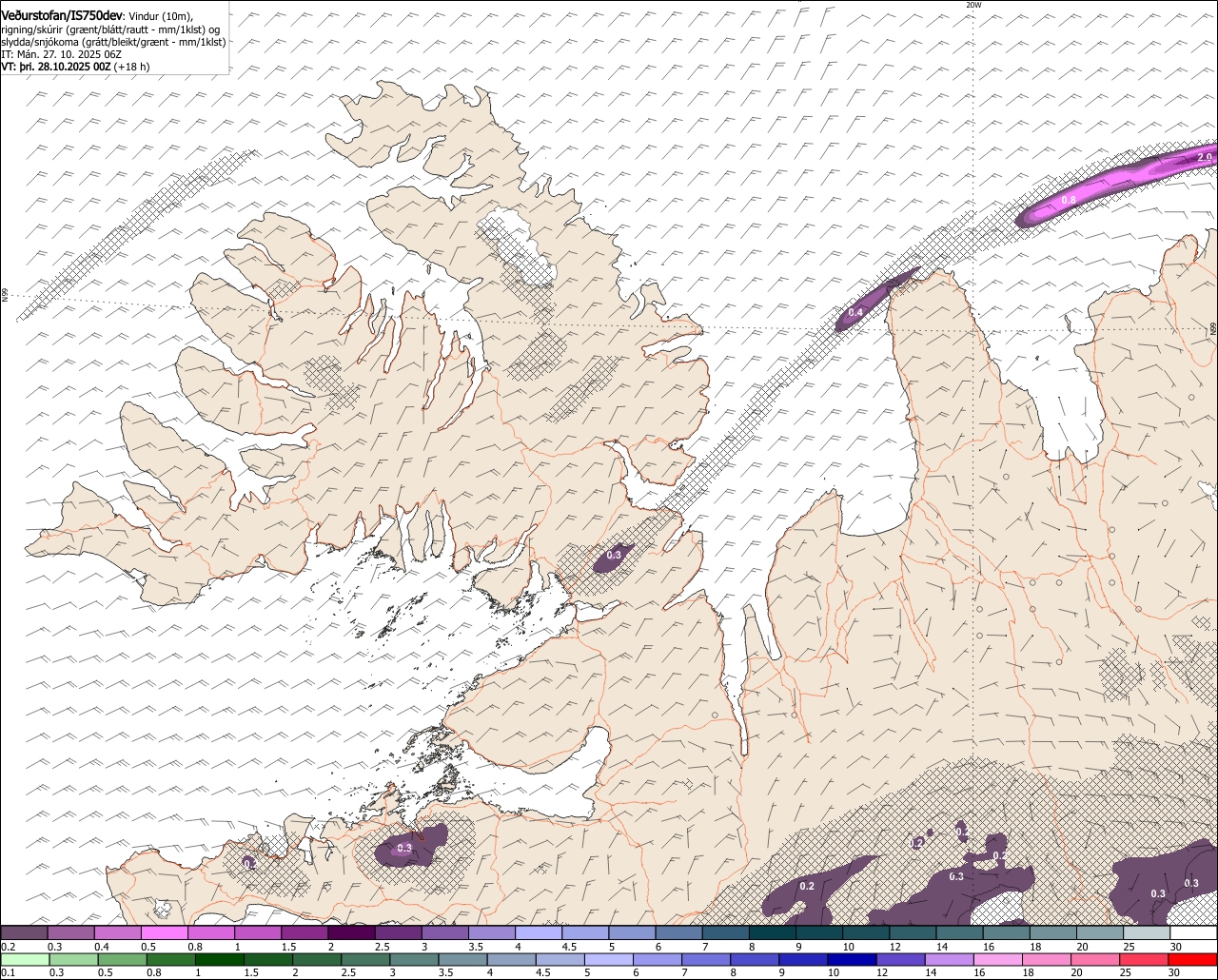This screenshot has width=1218, height=980.
Task: Select the top legend row 0.8 swatch
Action: (x=211, y=932)
